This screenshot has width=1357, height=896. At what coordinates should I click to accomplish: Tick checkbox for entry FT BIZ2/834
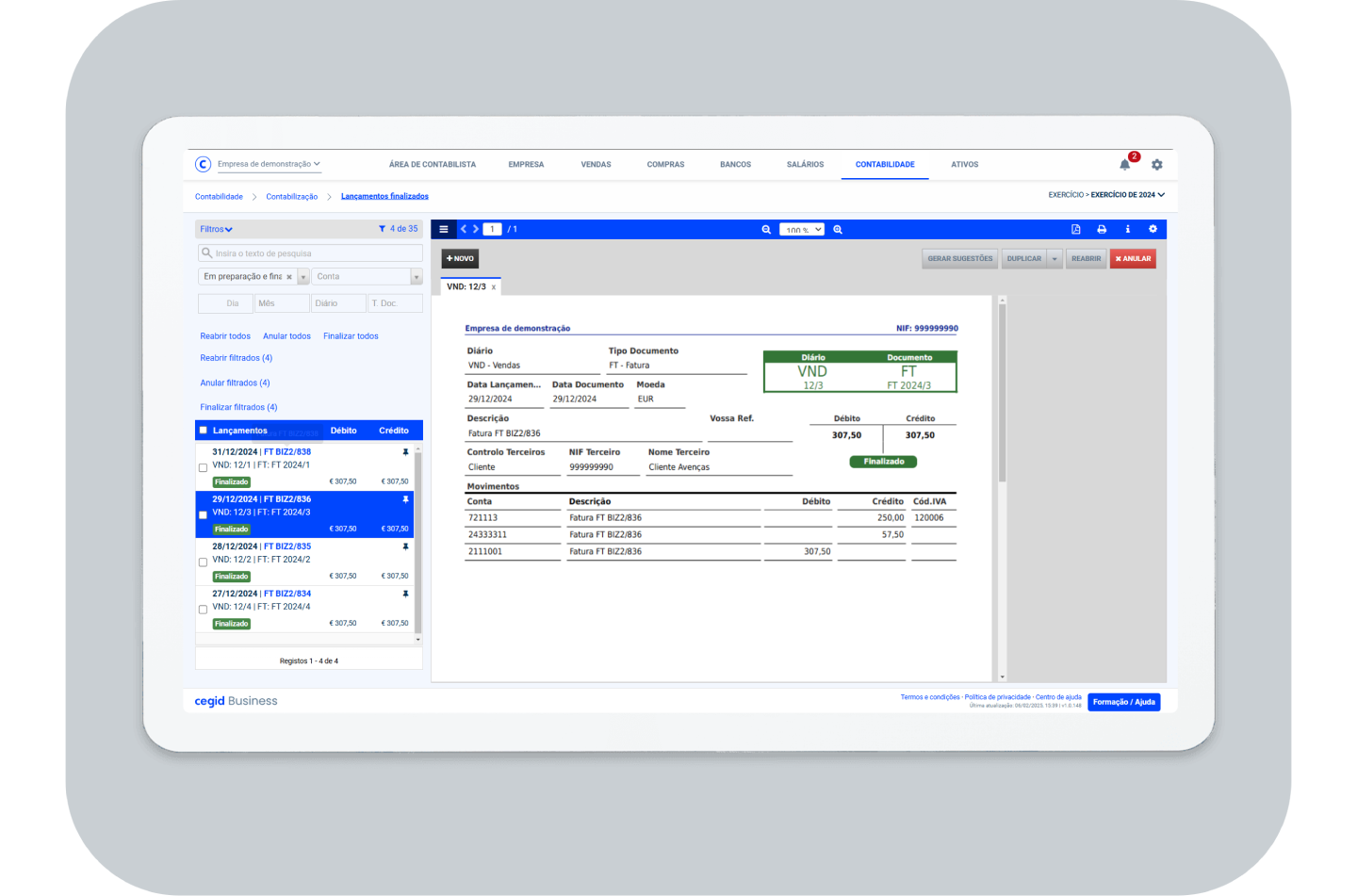203,610
